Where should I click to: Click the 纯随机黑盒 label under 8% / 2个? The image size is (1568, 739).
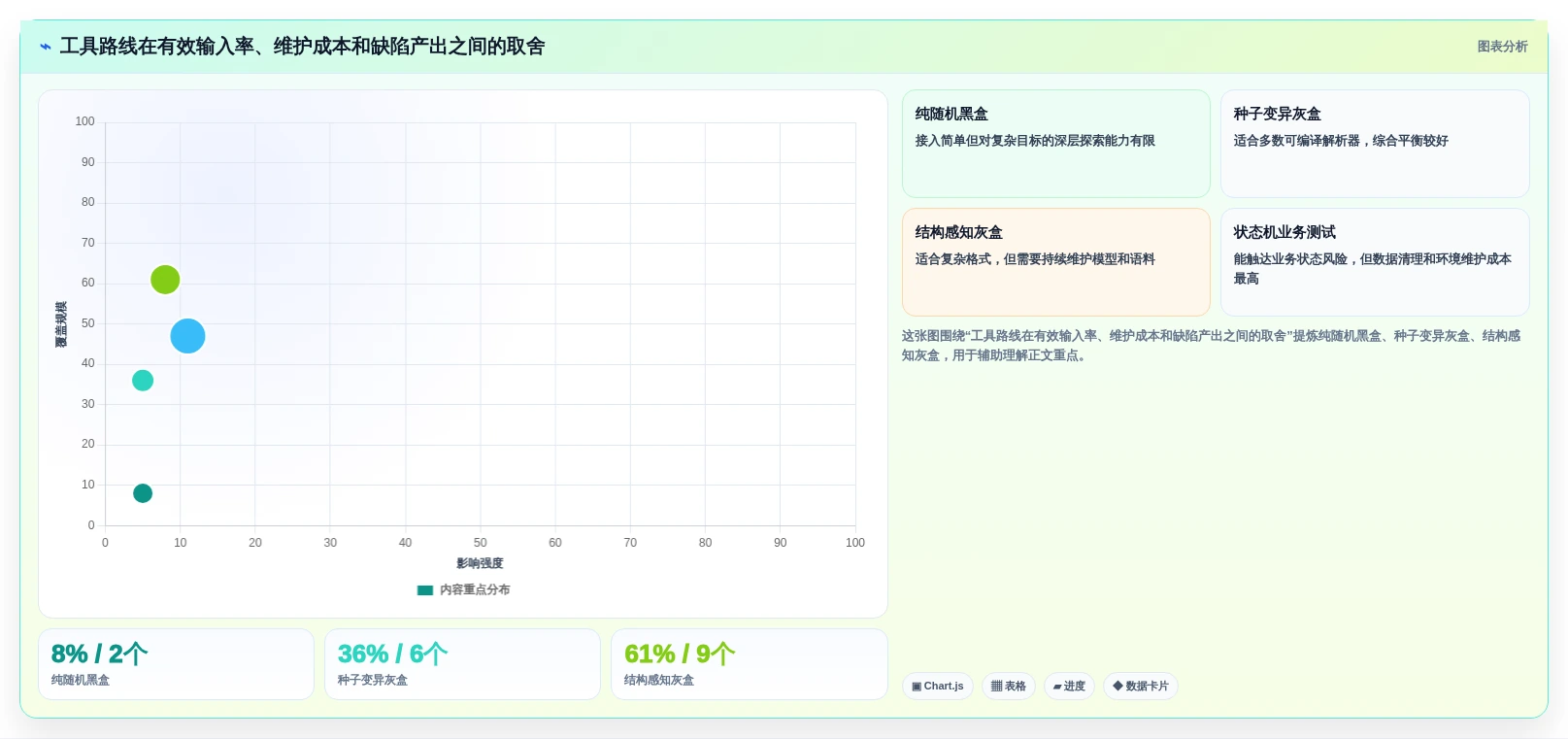81,681
